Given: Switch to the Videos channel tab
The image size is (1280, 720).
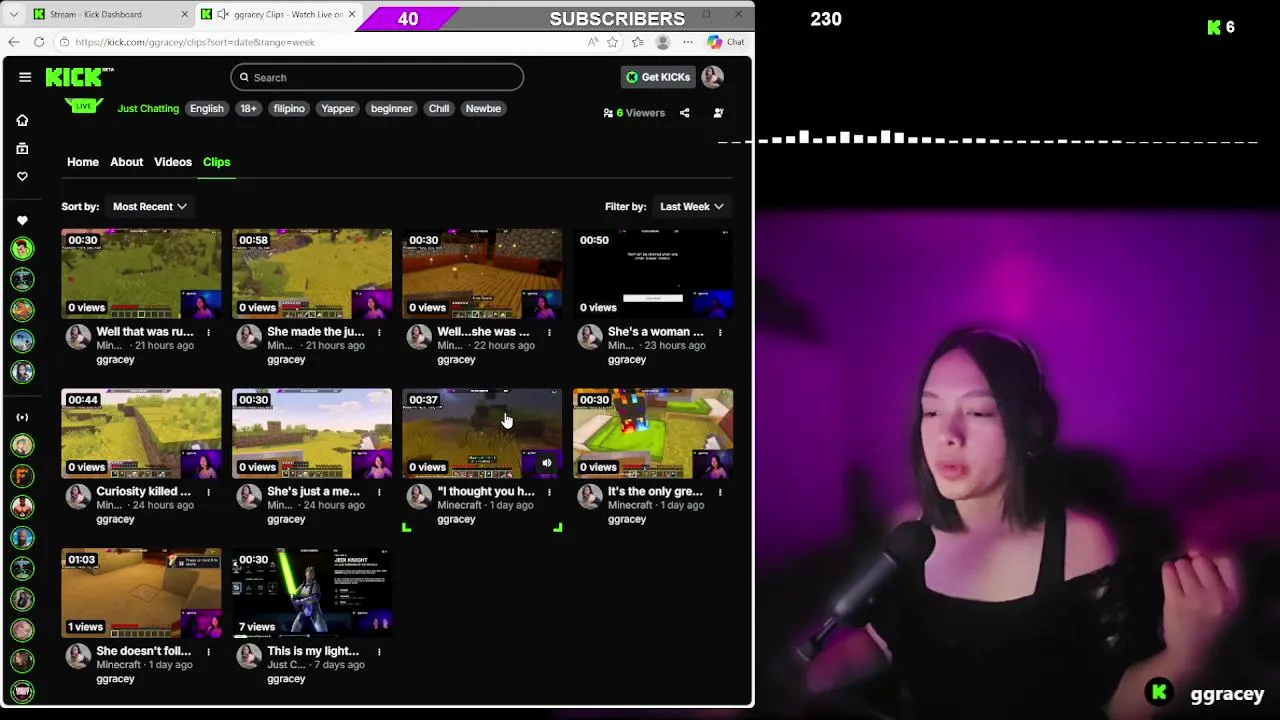Looking at the screenshot, I should click(x=172, y=162).
